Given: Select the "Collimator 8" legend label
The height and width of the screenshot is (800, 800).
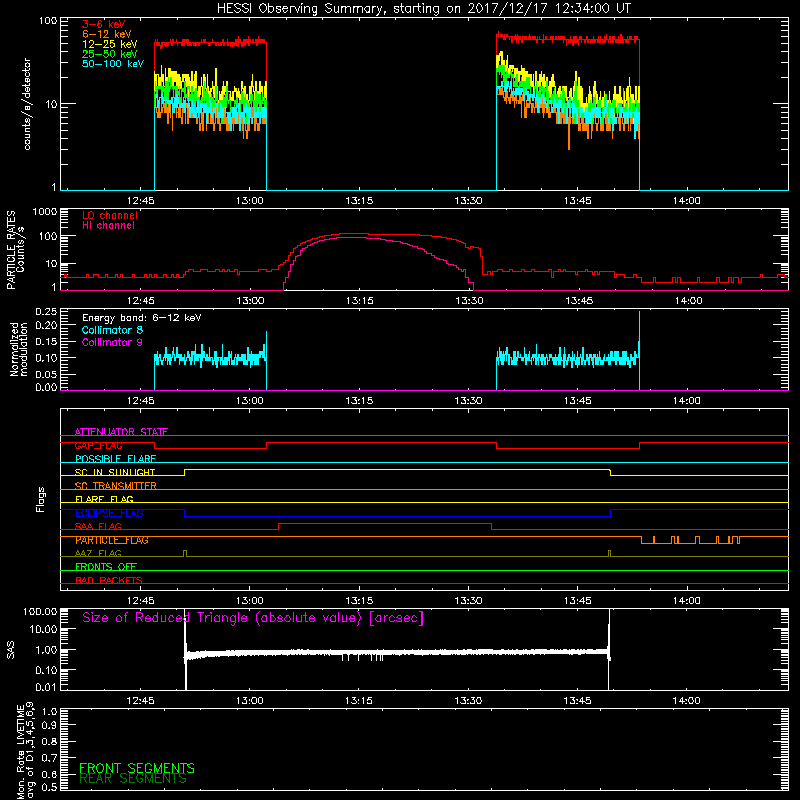Looking at the screenshot, I should (112, 330).
